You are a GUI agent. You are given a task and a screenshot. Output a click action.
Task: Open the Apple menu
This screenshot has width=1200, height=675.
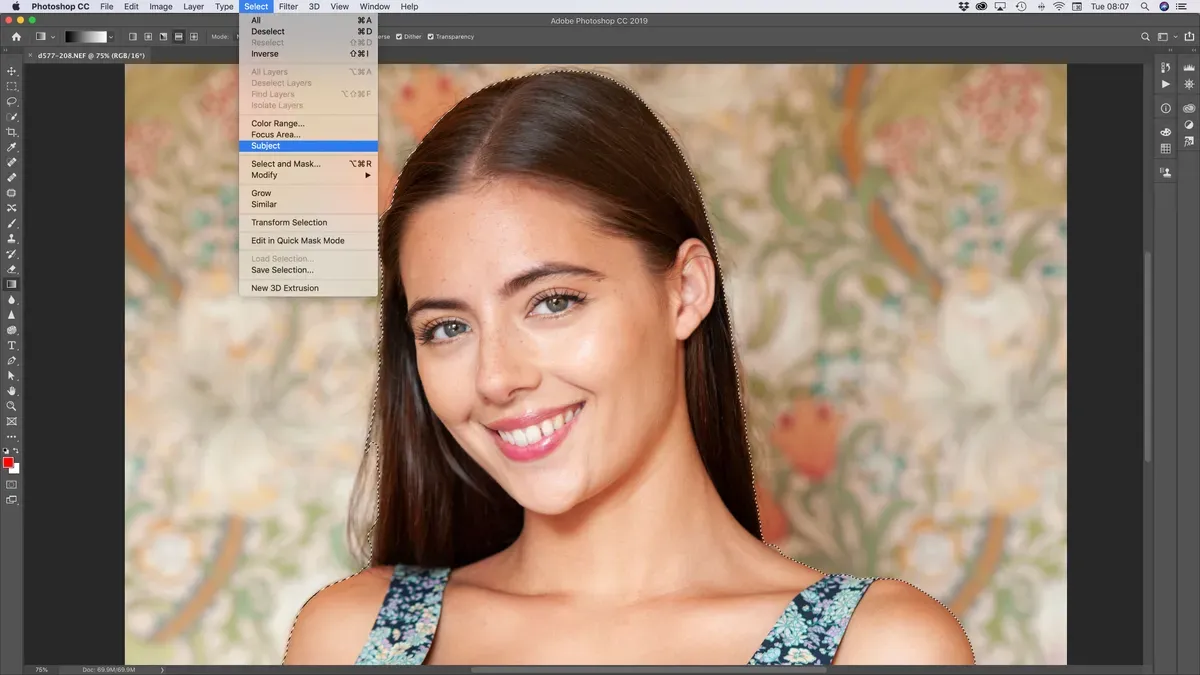[15, 6]
